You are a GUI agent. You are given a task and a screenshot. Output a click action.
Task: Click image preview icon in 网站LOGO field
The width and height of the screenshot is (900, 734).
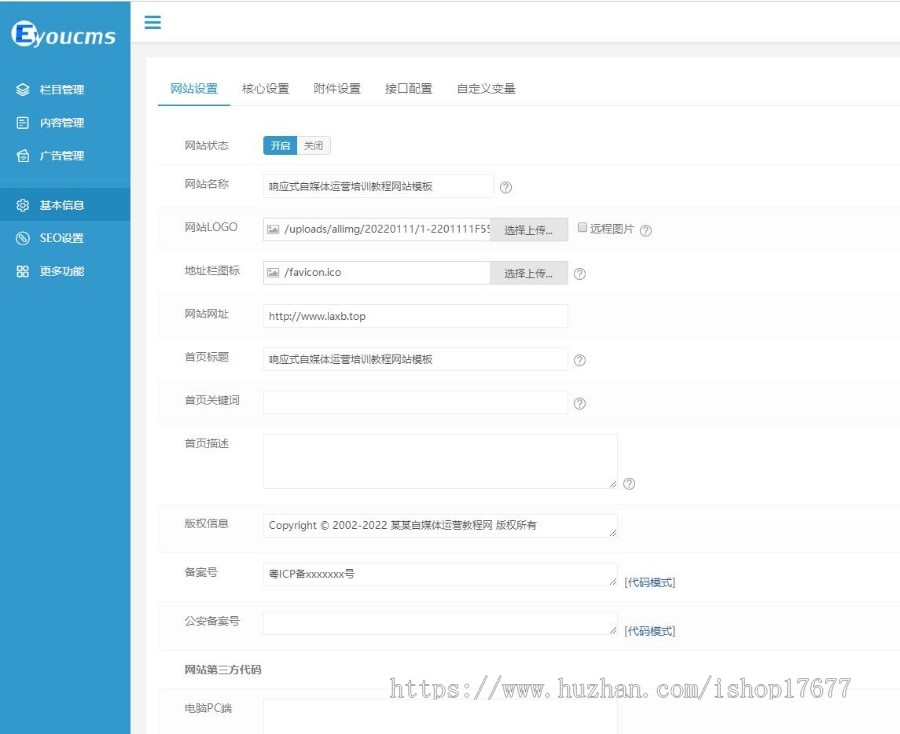click(x=273, y=230)
